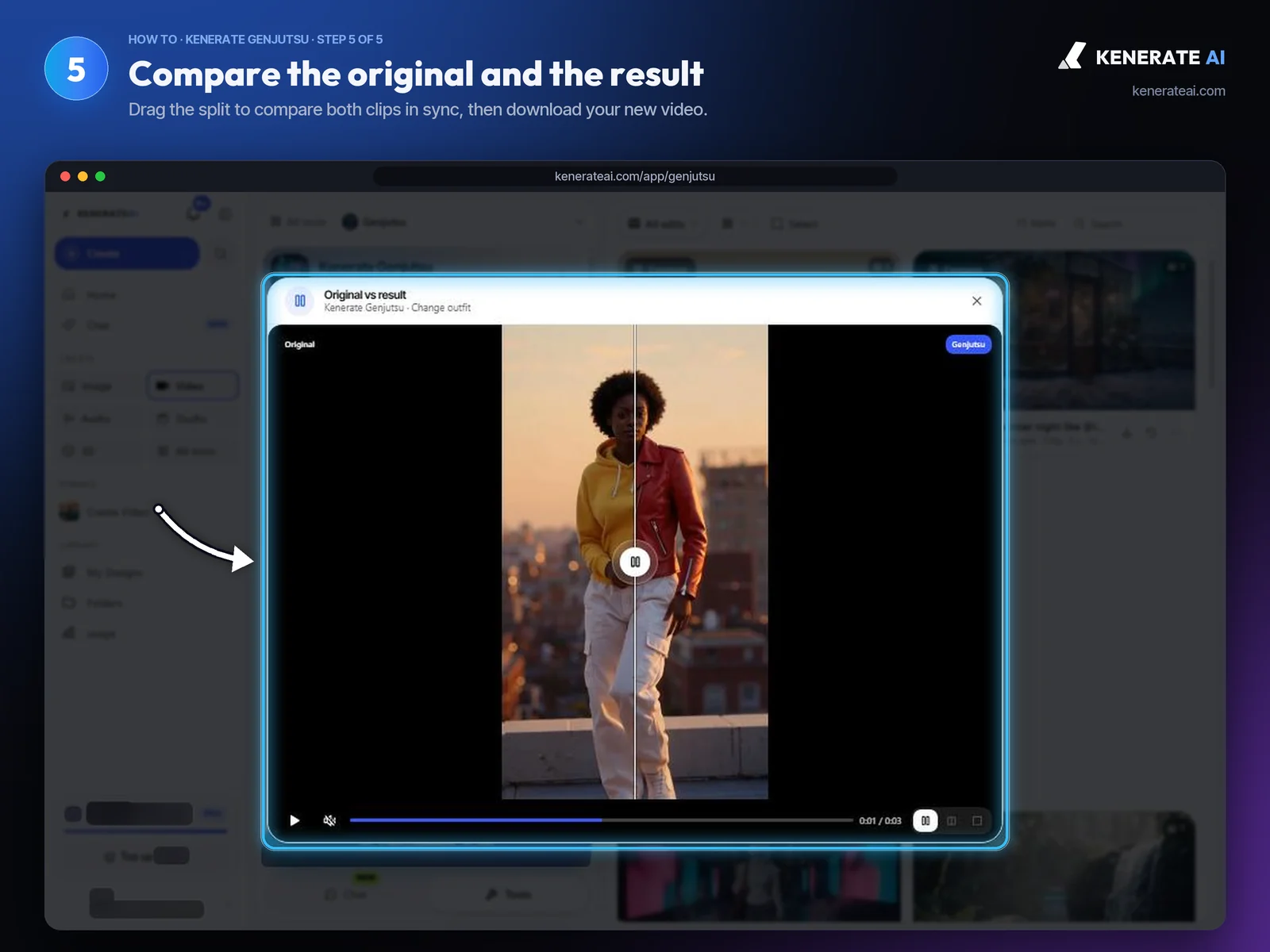Switch to single video view mode

coord(977,820)
